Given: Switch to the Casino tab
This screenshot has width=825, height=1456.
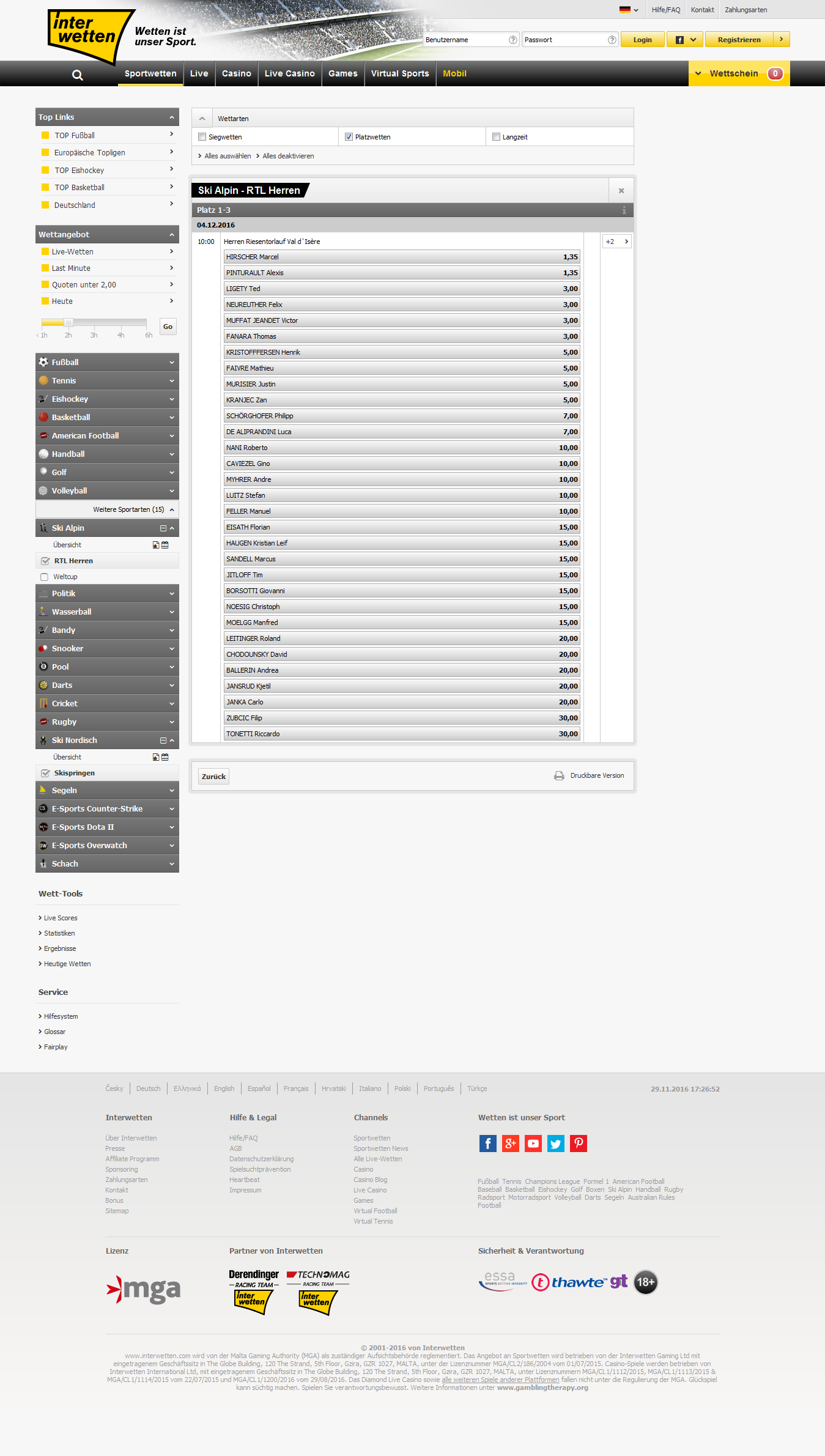Looking at the screenshot, I should 237,73.
